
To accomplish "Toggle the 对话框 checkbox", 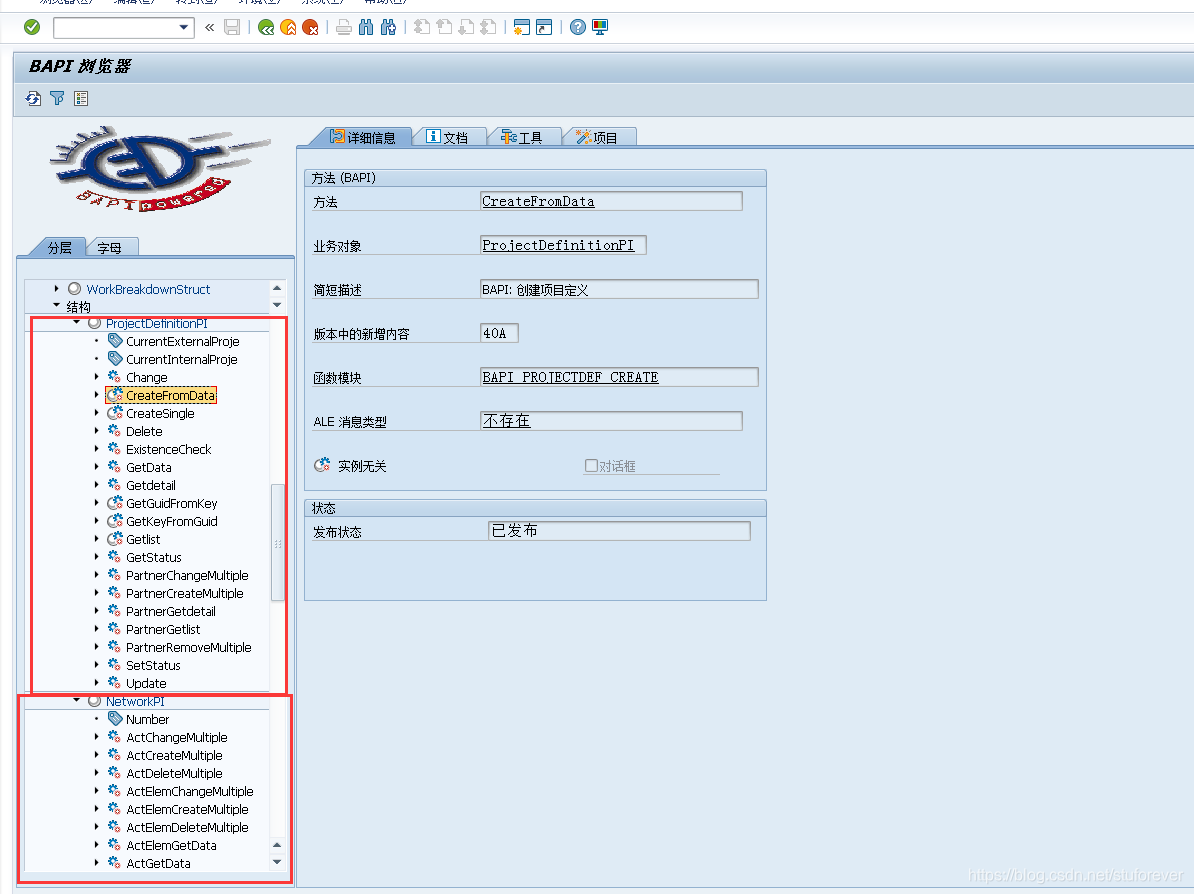I will (x=591, y=465).
